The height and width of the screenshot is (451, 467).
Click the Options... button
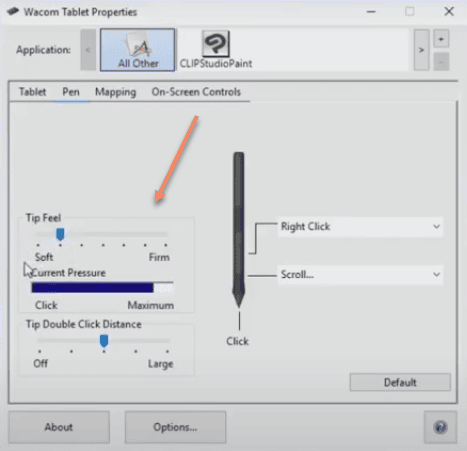coord(175,427)
